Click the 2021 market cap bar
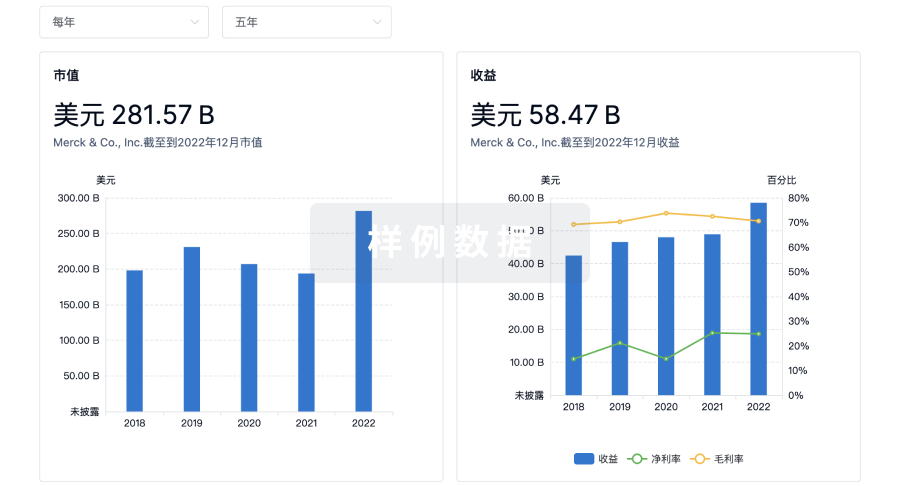900x486 pixels. click(x=306, y=342)
